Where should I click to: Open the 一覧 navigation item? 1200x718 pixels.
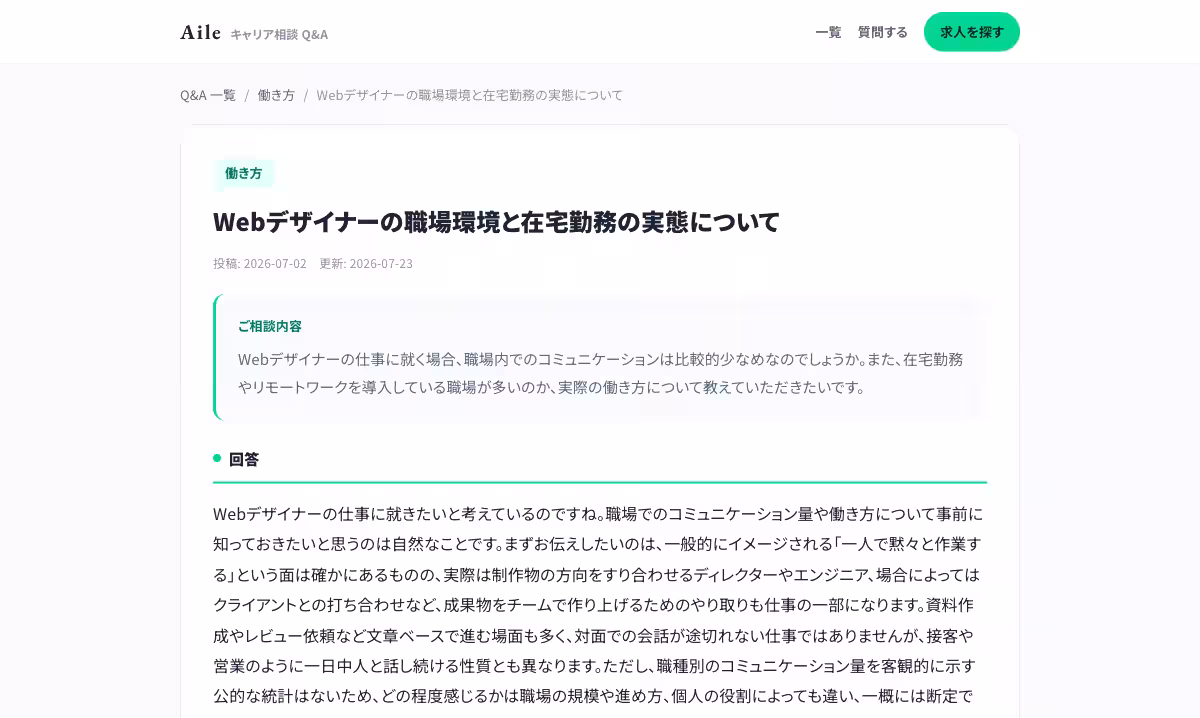point(828,32)
